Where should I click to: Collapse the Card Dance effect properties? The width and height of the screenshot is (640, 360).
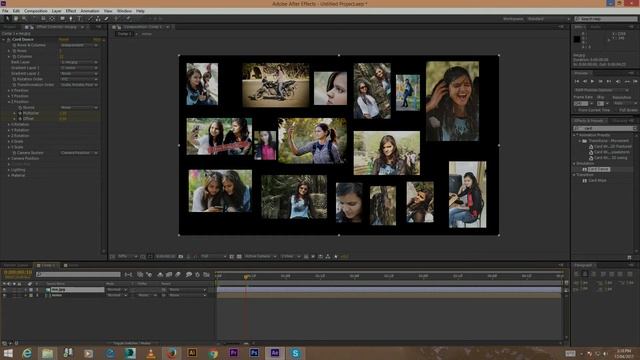[x=4, y=40]
